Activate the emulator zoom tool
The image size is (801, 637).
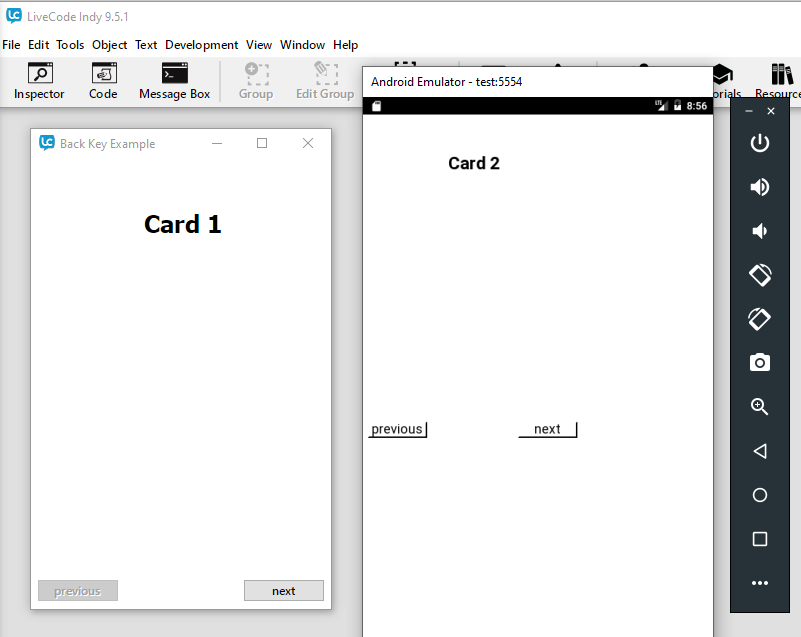click(760, 407)
